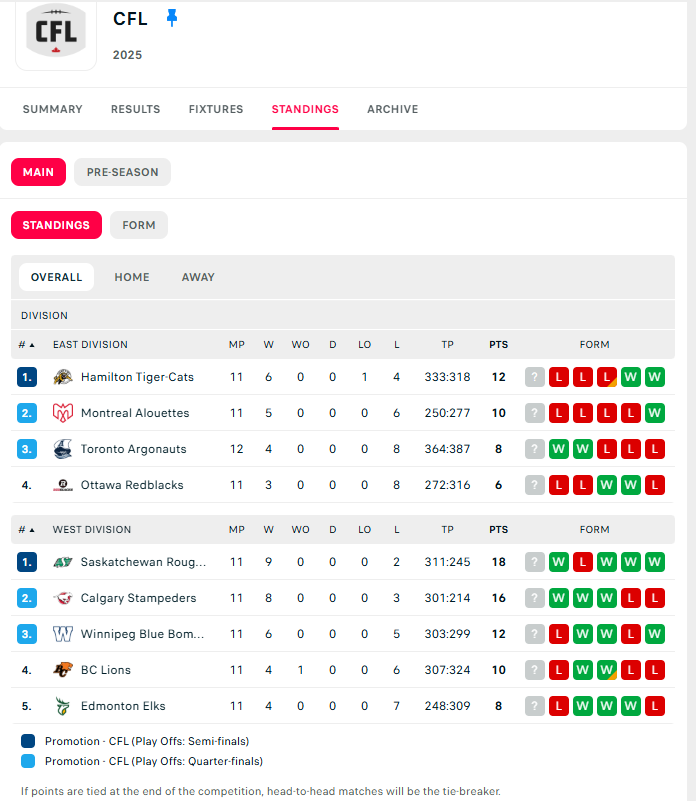
Task: Click Hamilton's rank 1 badge
Action: [x=27, y=377]
